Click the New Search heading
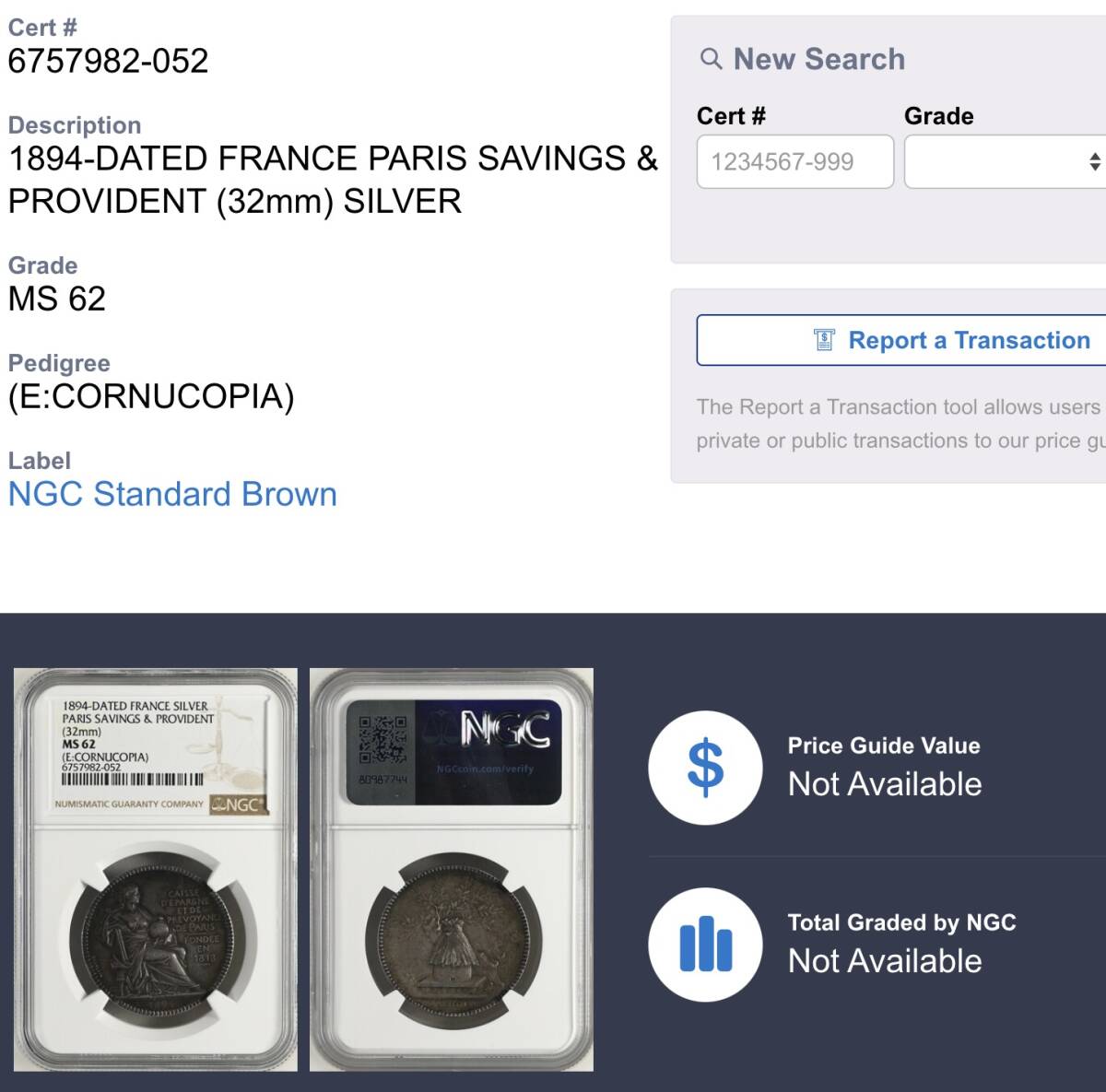This screenshot has height=1092, width=1106. (x=818, y=59)
